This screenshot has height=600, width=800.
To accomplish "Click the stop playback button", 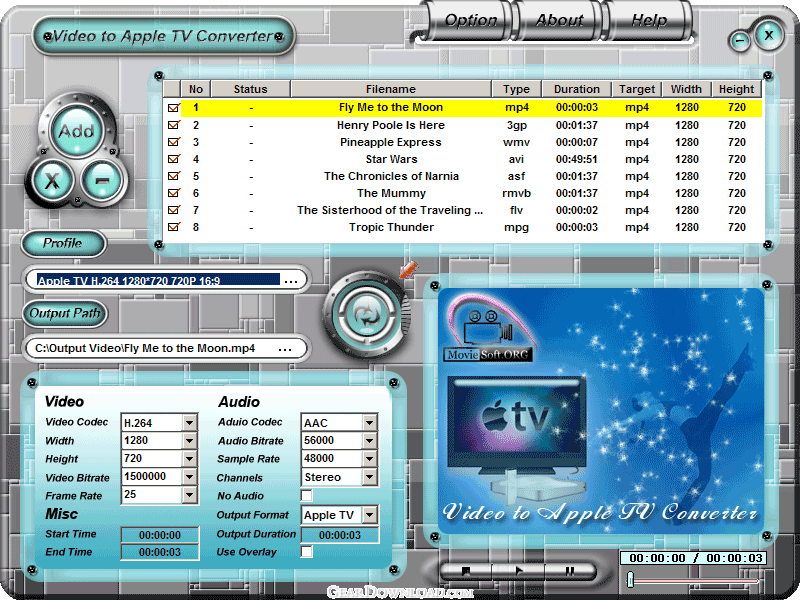I will pyautogui.click(x=465, y=571).
